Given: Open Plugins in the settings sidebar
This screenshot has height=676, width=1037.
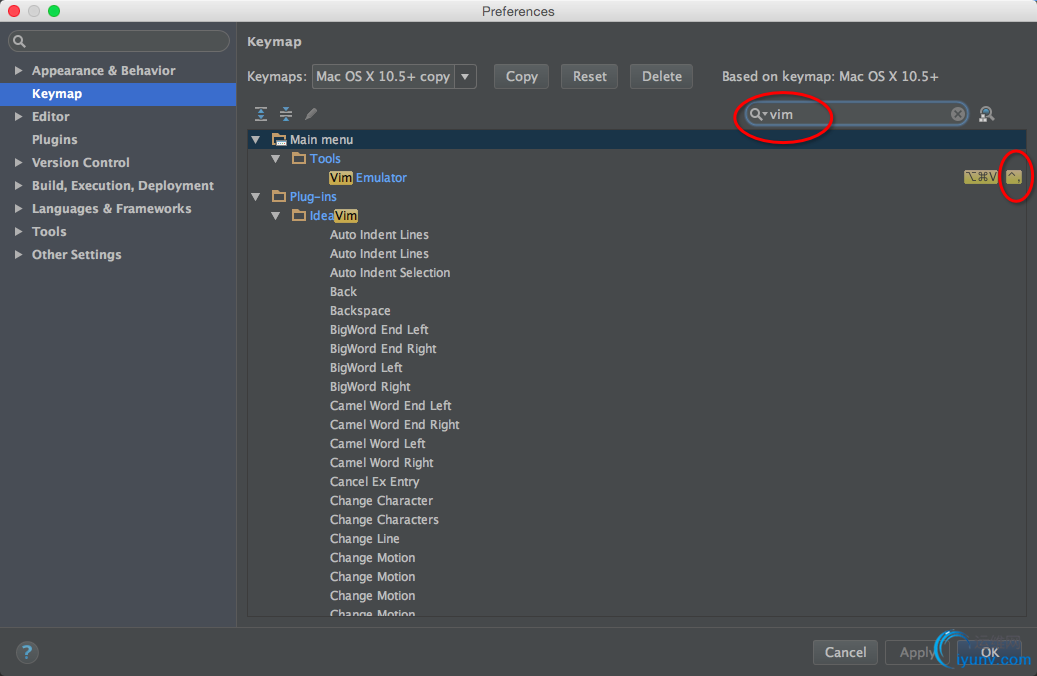Looking at the screenshot, I should click(55, 140).
